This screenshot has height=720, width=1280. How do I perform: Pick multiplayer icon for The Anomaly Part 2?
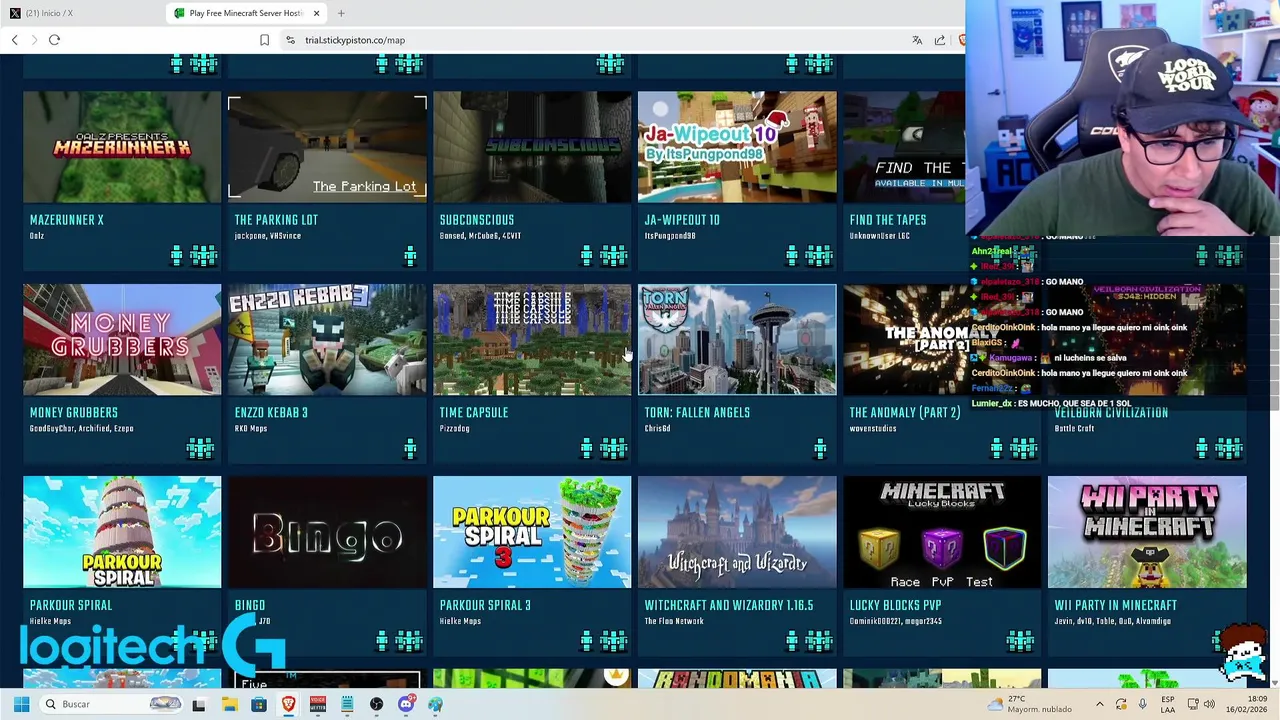click(1024, 449)
